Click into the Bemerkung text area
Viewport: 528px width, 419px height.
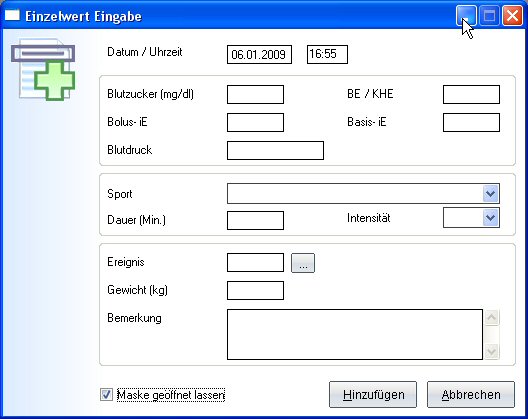[355, 334]
